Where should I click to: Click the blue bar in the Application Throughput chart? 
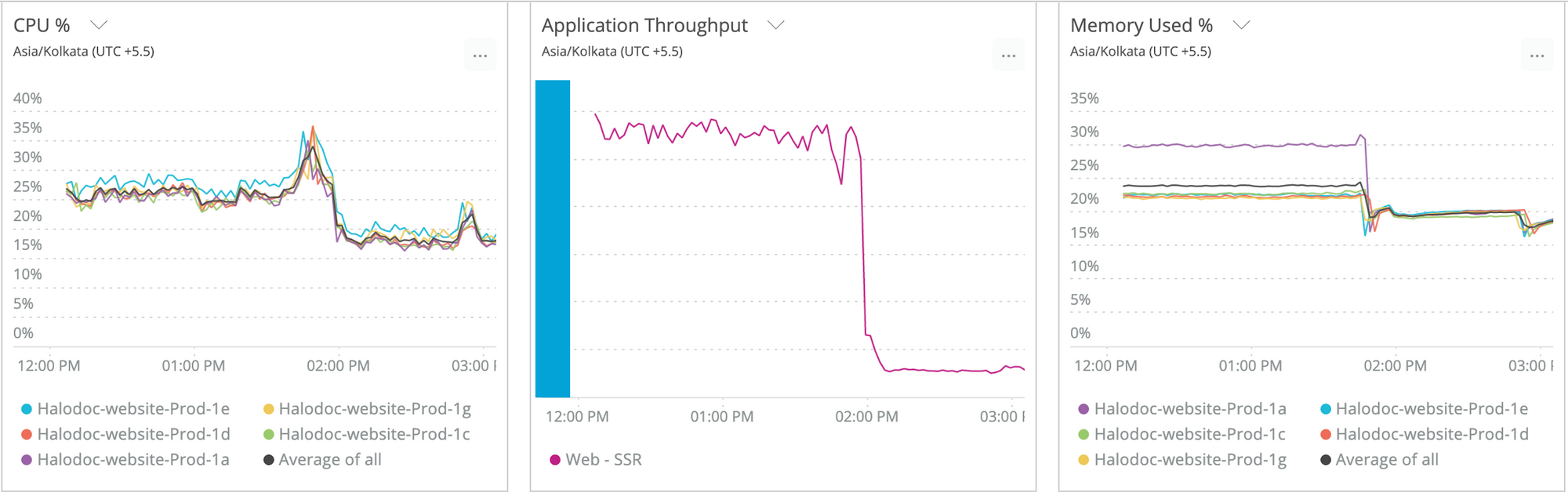(x=553, y=239)
